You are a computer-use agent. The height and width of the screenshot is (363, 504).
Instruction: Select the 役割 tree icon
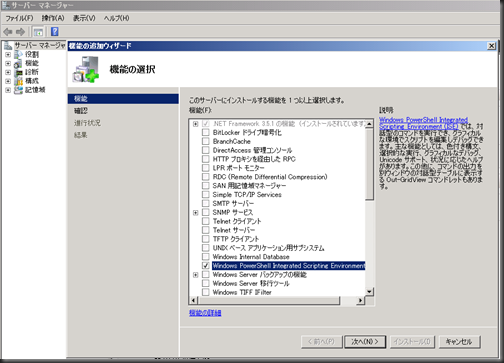[x=18, y=54]
